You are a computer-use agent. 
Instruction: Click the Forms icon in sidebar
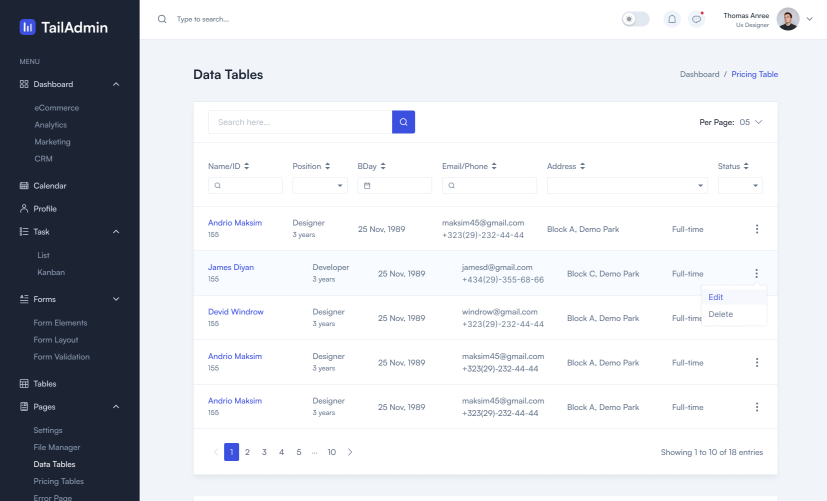click(24, 299)
